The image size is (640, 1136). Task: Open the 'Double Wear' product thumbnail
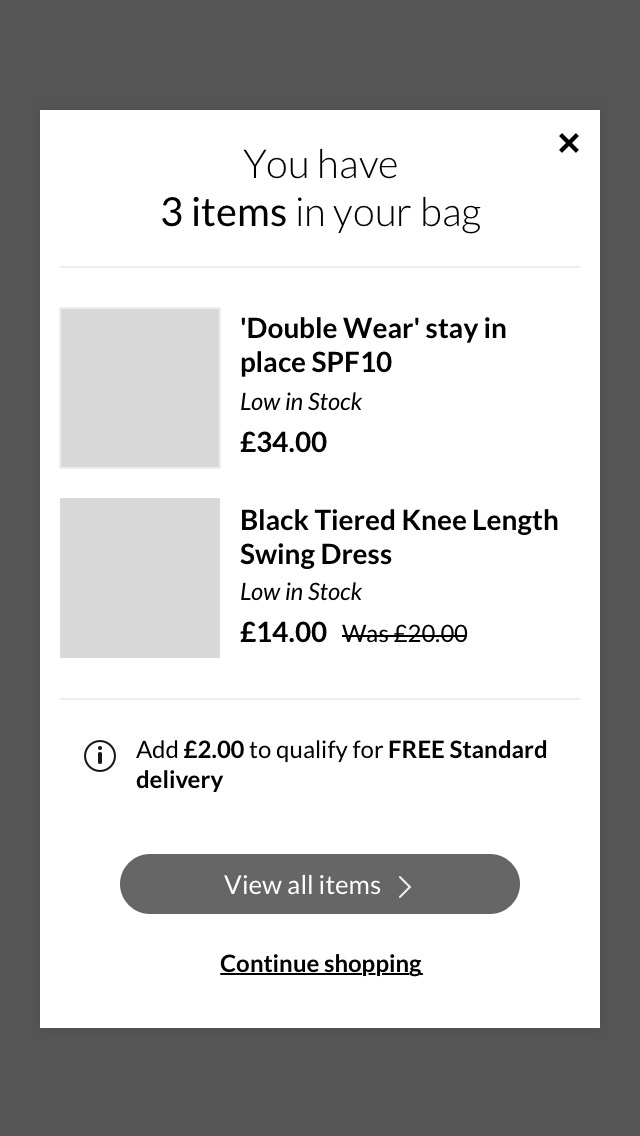[140, 388]
